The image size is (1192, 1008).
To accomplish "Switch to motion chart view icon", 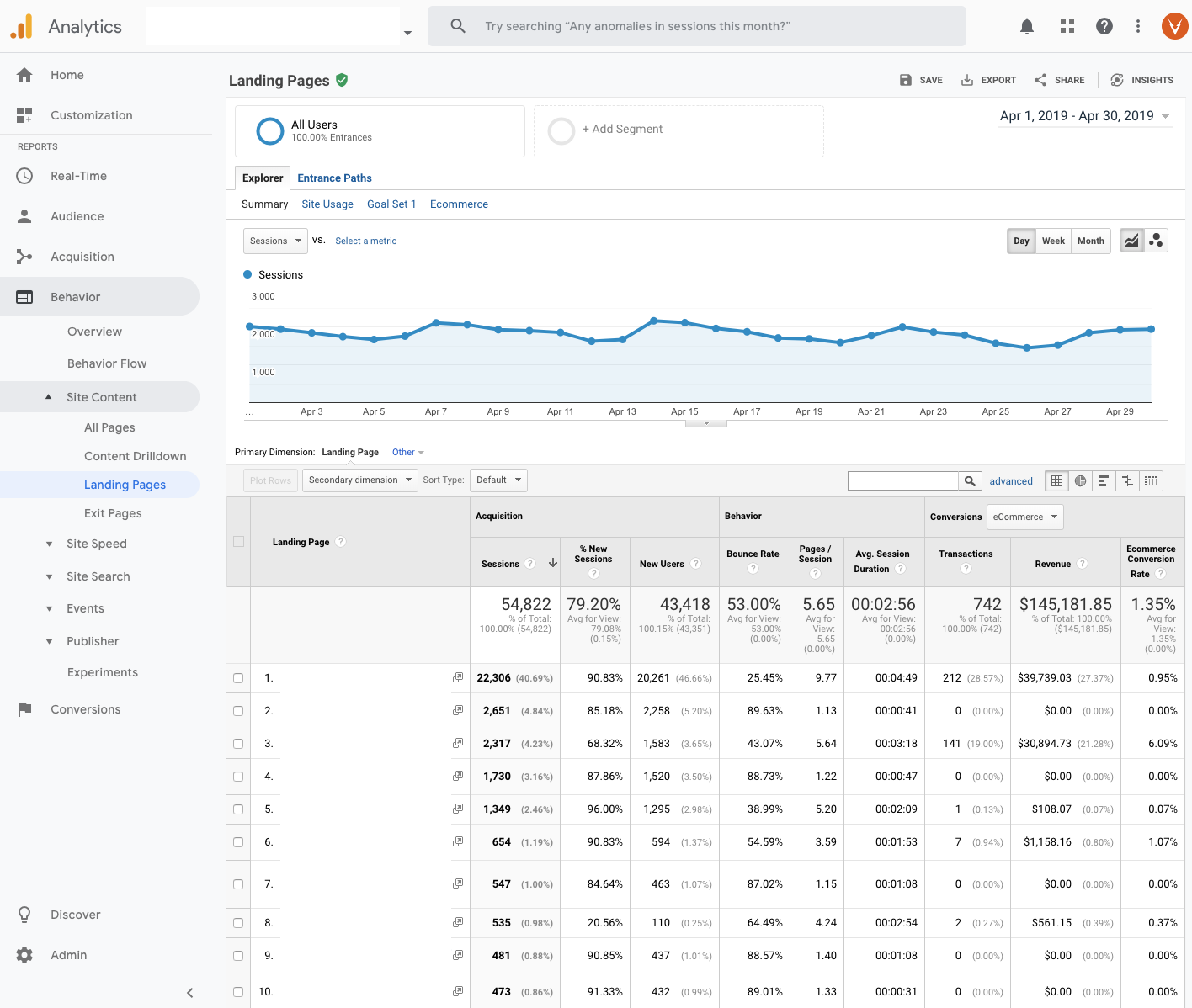I will coord(1156,241).
